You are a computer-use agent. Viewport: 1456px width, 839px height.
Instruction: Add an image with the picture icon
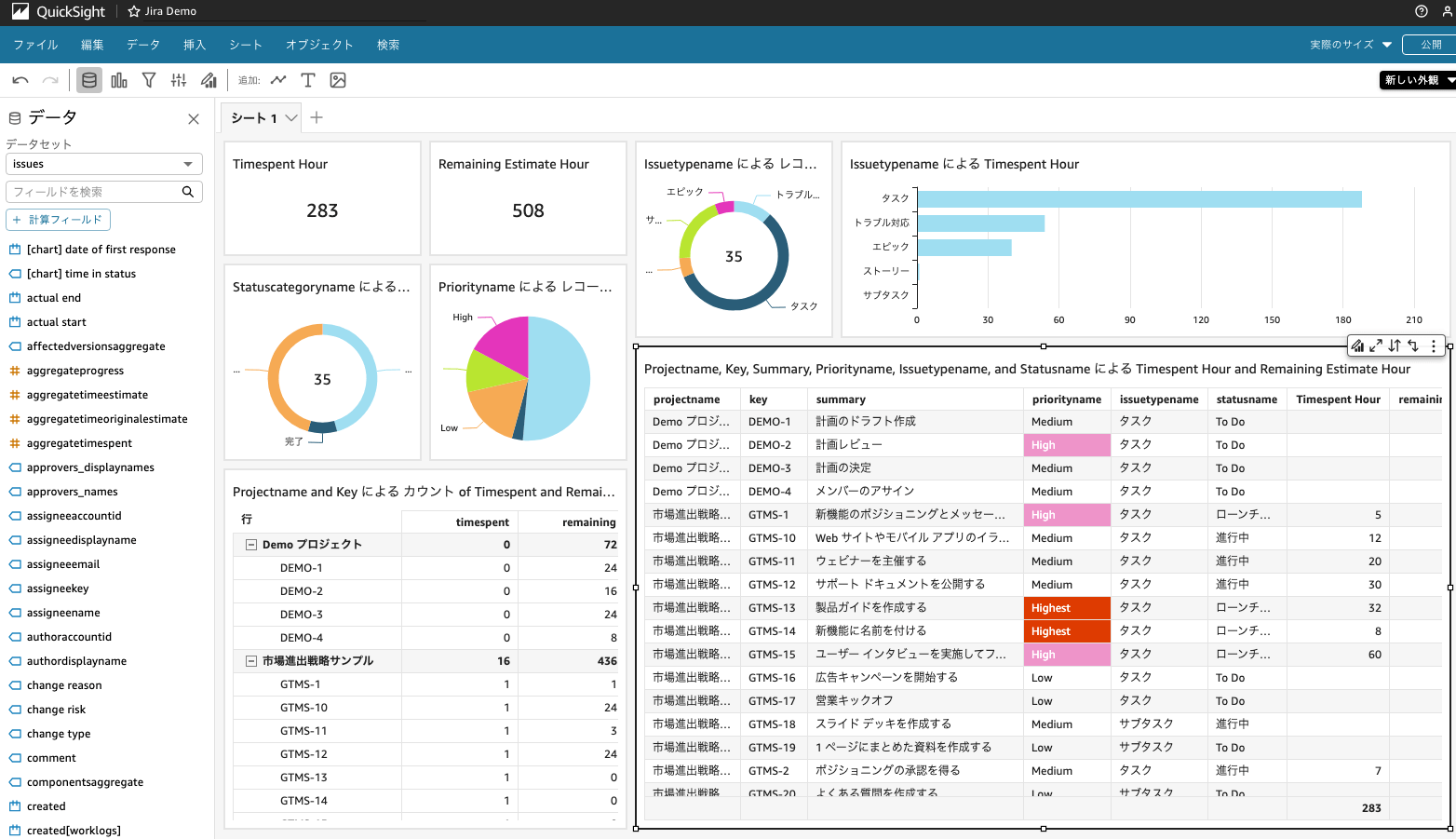[x=338, y=80]
